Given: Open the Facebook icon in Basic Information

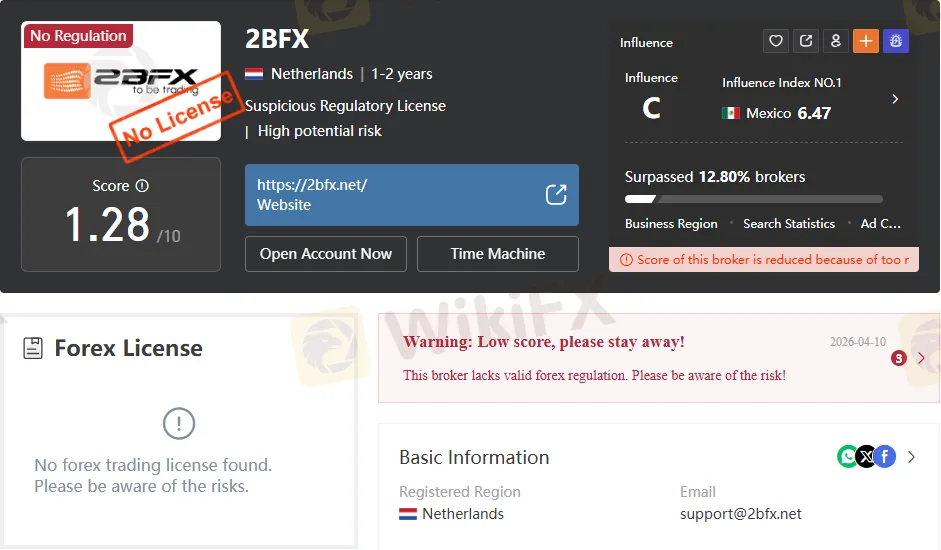Looking at the screenshot, I should pyautogui.click(x=885, y=457).
